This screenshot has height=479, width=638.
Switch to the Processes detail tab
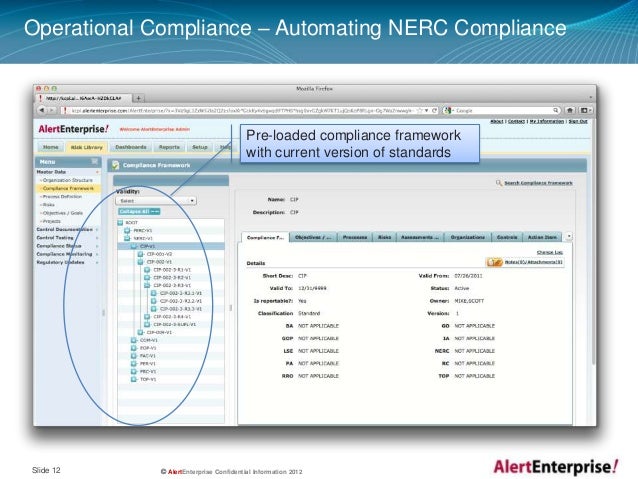(x=355, y=237)
